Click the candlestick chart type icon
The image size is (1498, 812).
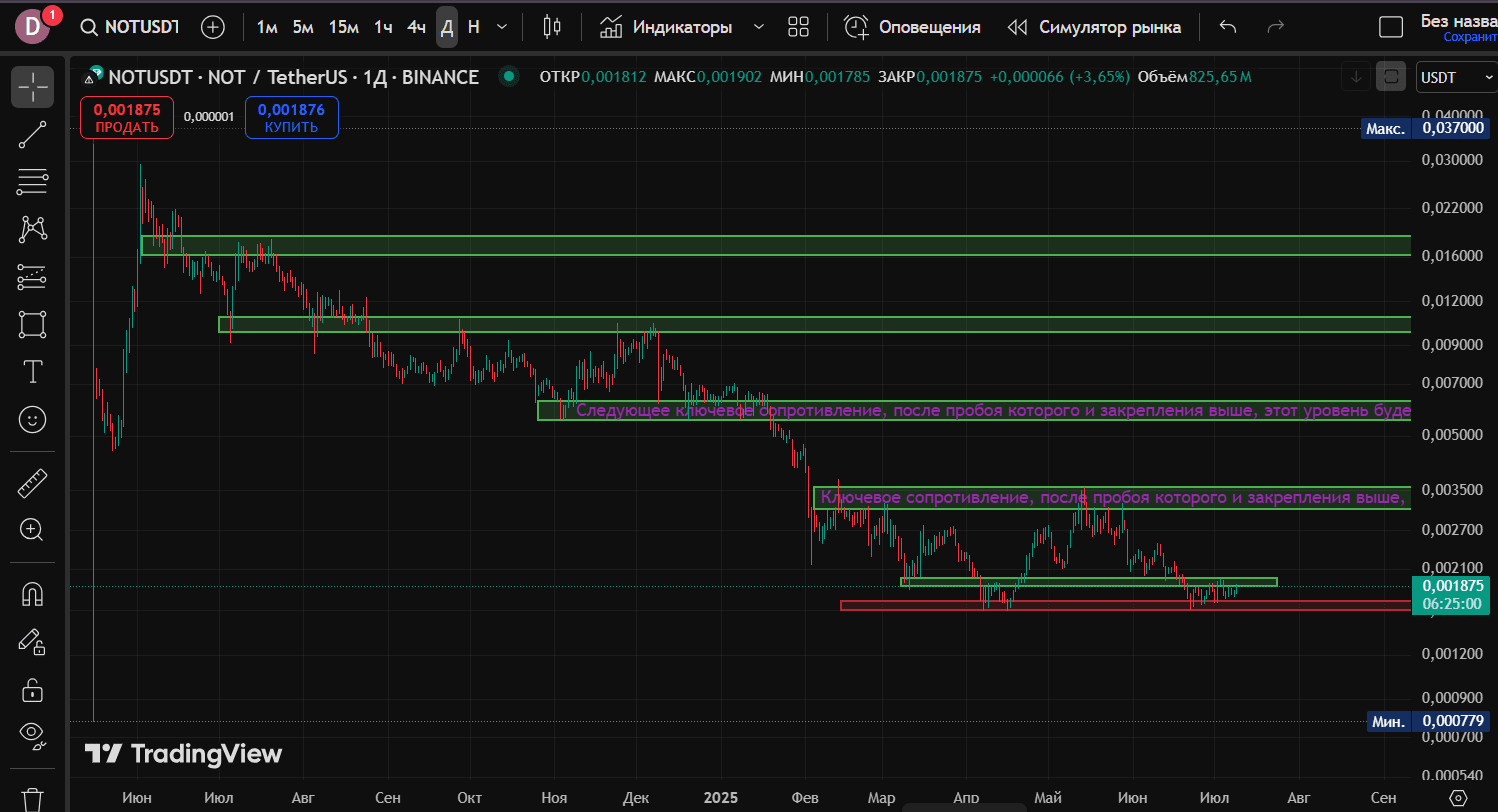[552, 27]
